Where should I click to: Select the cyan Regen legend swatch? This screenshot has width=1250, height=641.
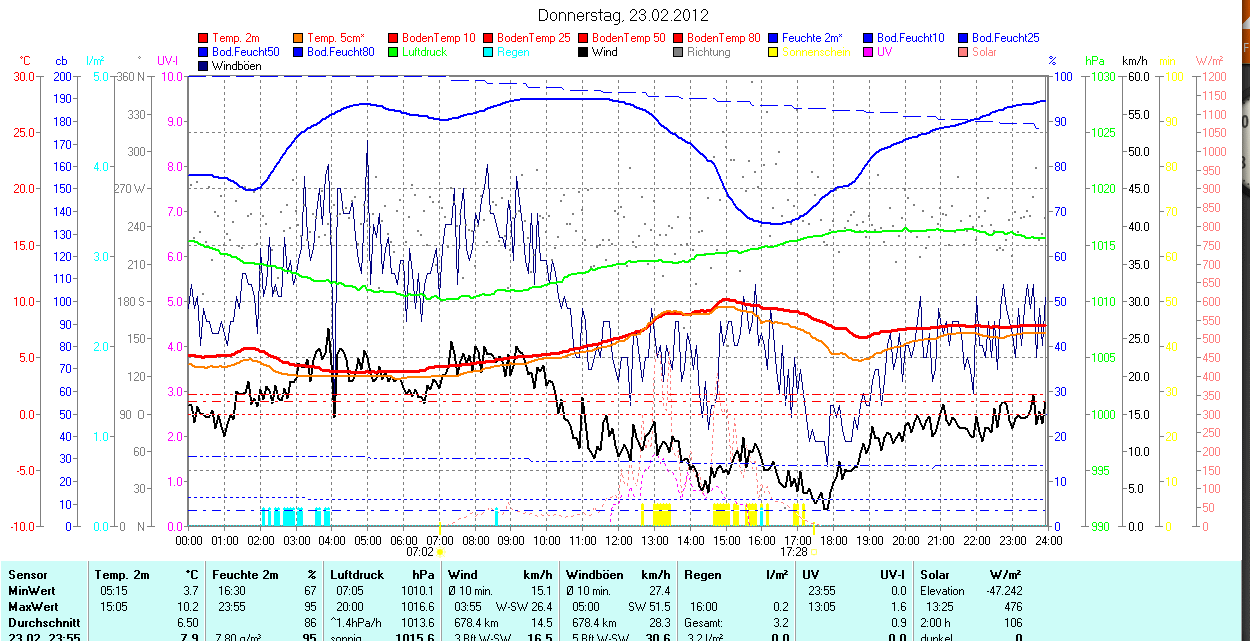489,52
